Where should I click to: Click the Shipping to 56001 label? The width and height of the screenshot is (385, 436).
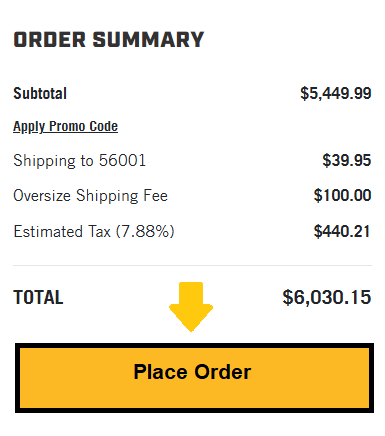click(79, 161)
